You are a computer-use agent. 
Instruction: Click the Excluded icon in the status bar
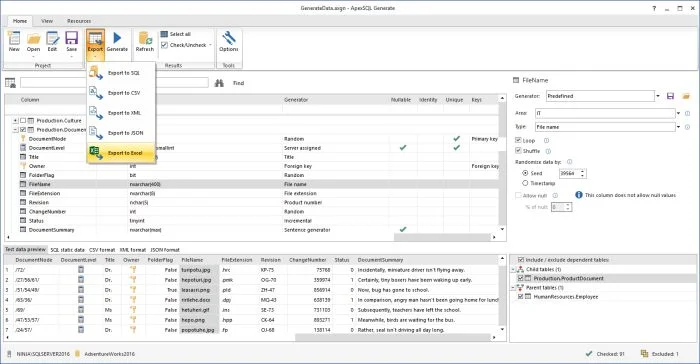pos(644,354)
